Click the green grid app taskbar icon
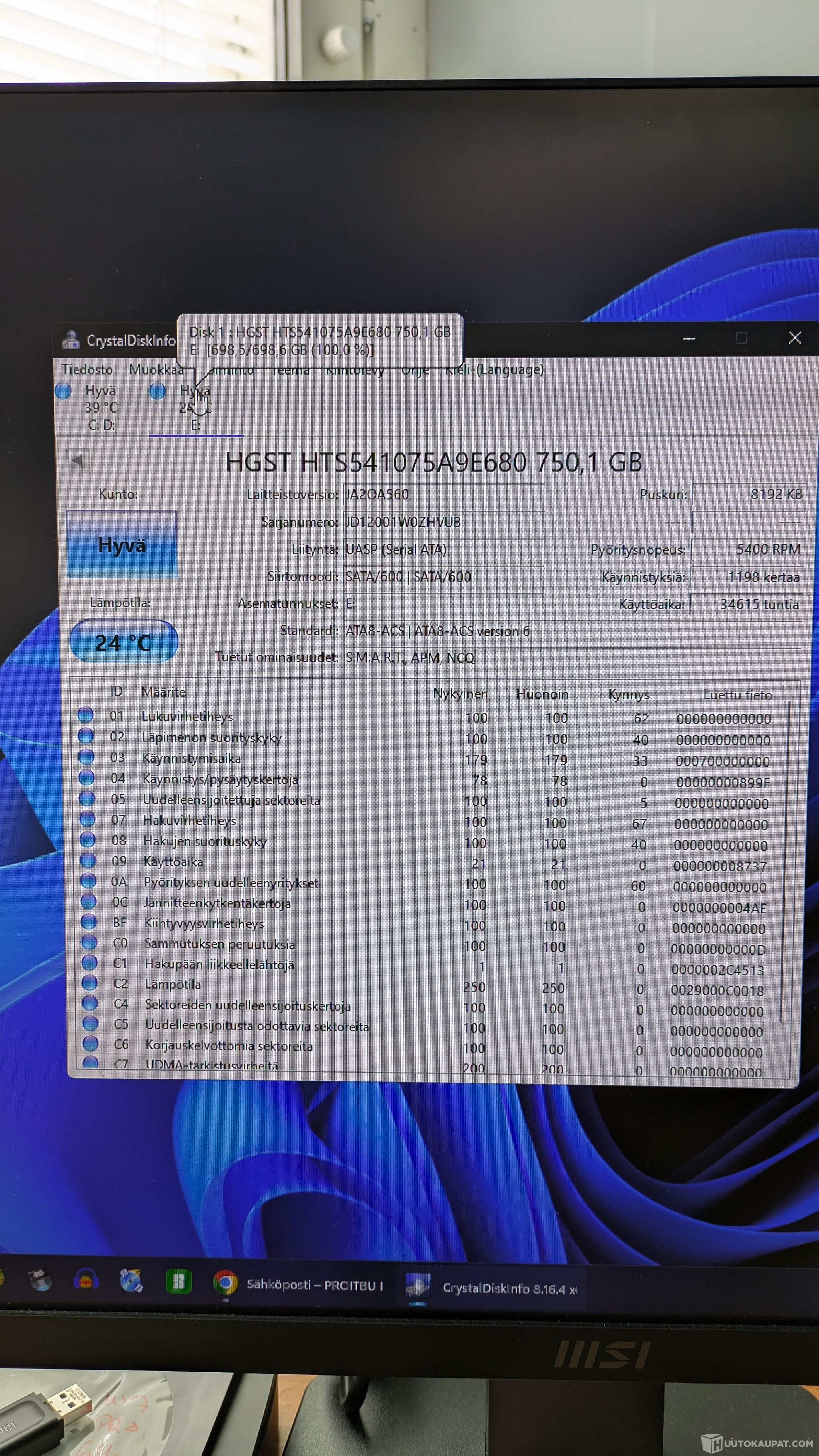819x1456 pixels. click(178, 1281)
